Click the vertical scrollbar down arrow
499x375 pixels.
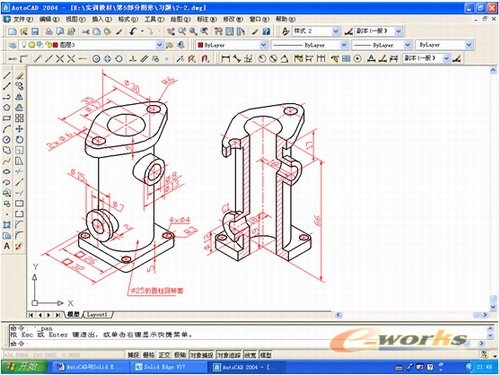tap(493, 307)
